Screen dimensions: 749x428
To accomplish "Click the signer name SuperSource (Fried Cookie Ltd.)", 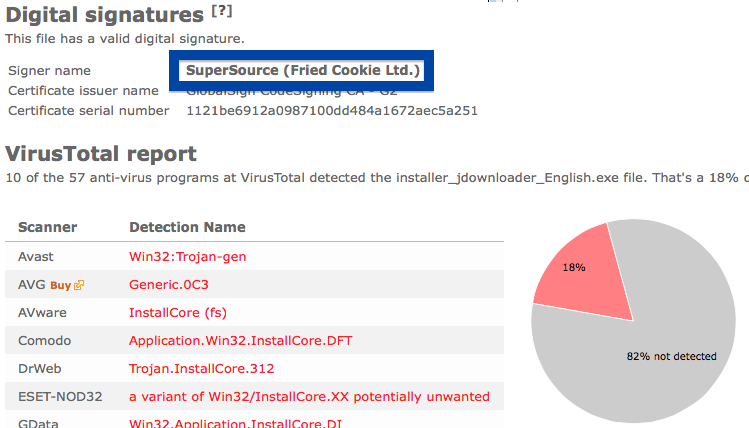I will [x=302, y=70].
